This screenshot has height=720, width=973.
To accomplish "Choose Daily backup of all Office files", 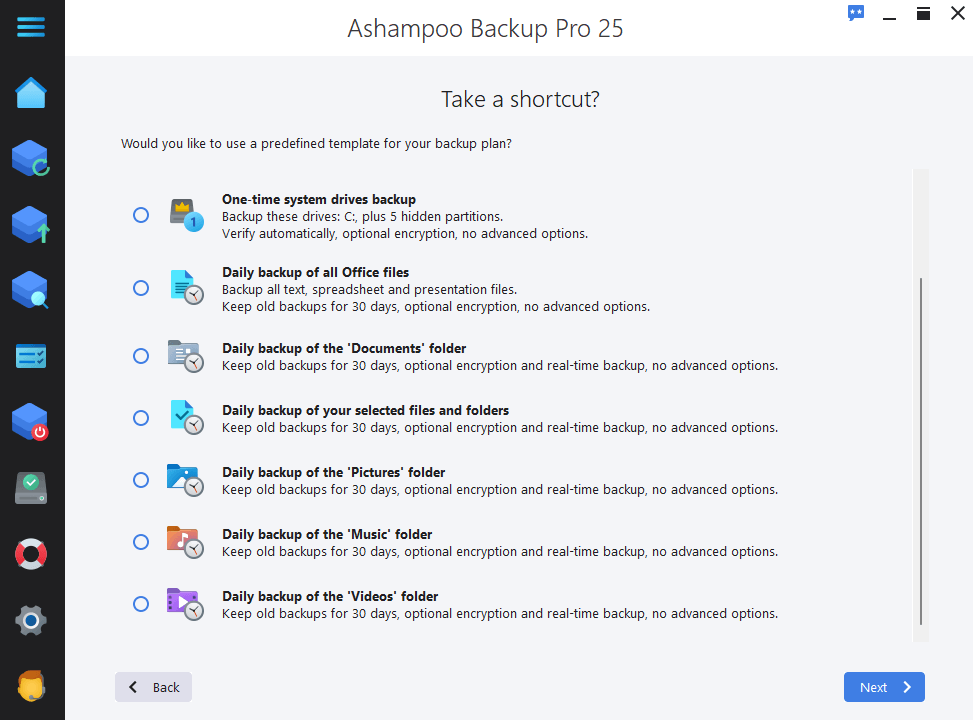I will point(140,288).
